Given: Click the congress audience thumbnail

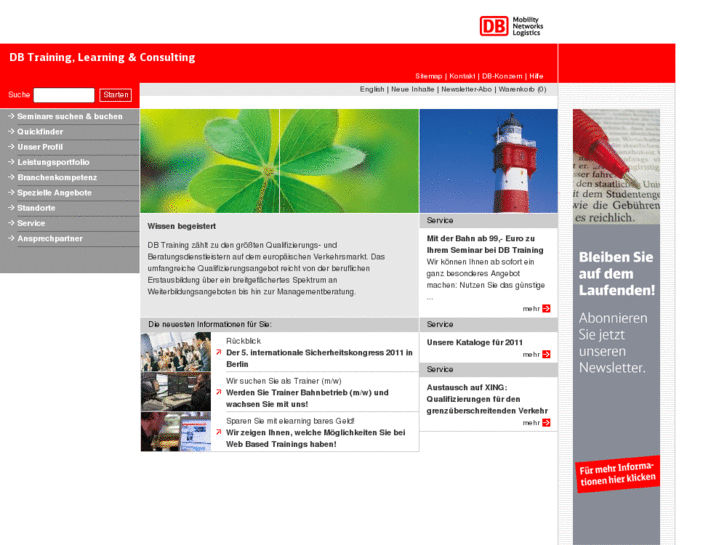Looking at the screenshot, I should point(176,351).
